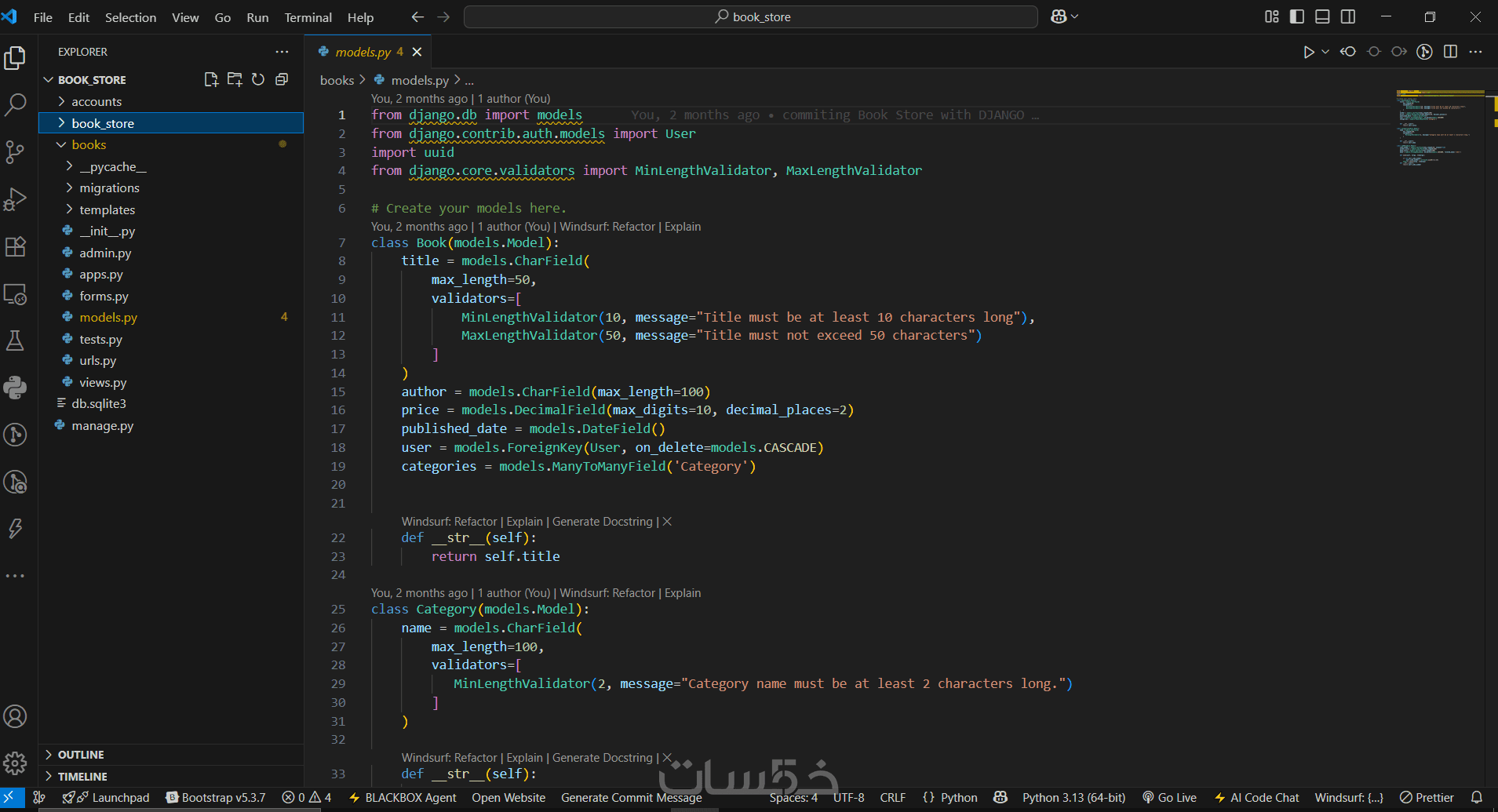This screenshot has height=812, width=1498.
Task: Open the run button dropdown arrow
Action: click(x=1325, y=52)
